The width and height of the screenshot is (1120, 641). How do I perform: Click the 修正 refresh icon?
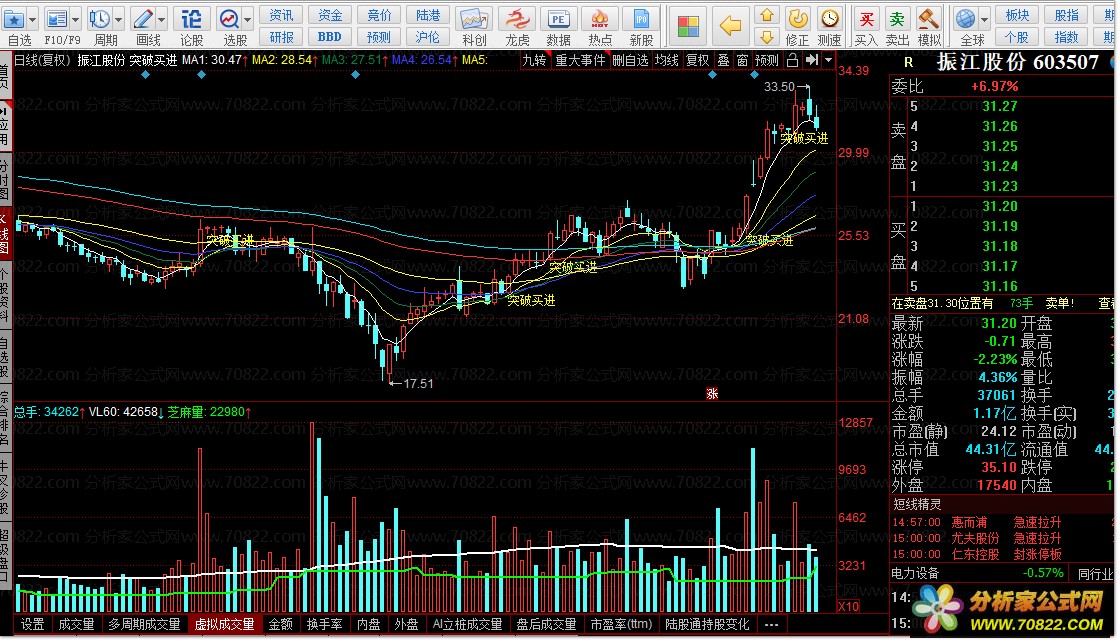click(x=797, y=19)
